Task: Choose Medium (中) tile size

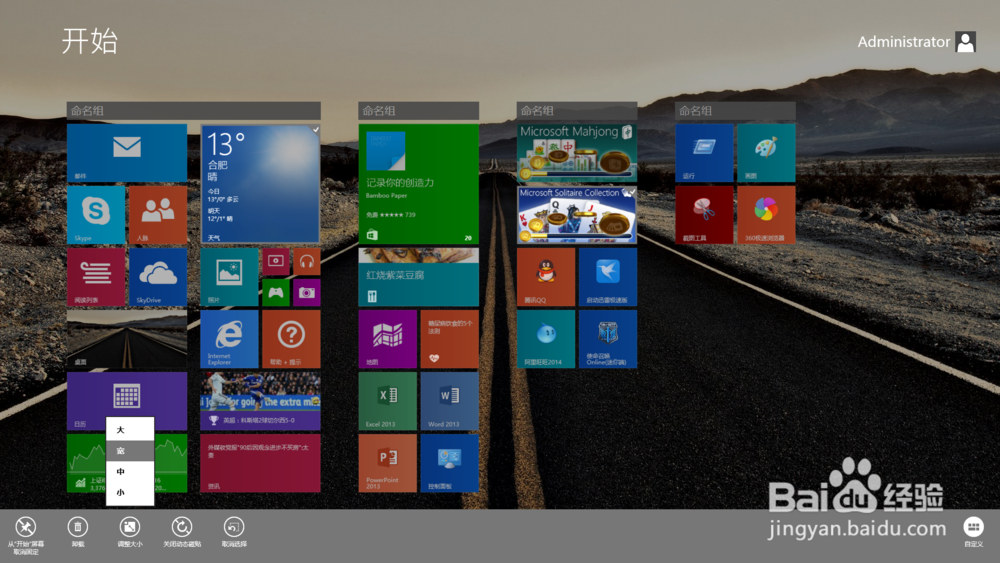Action: pyautogui.click(x=130, y=472)
